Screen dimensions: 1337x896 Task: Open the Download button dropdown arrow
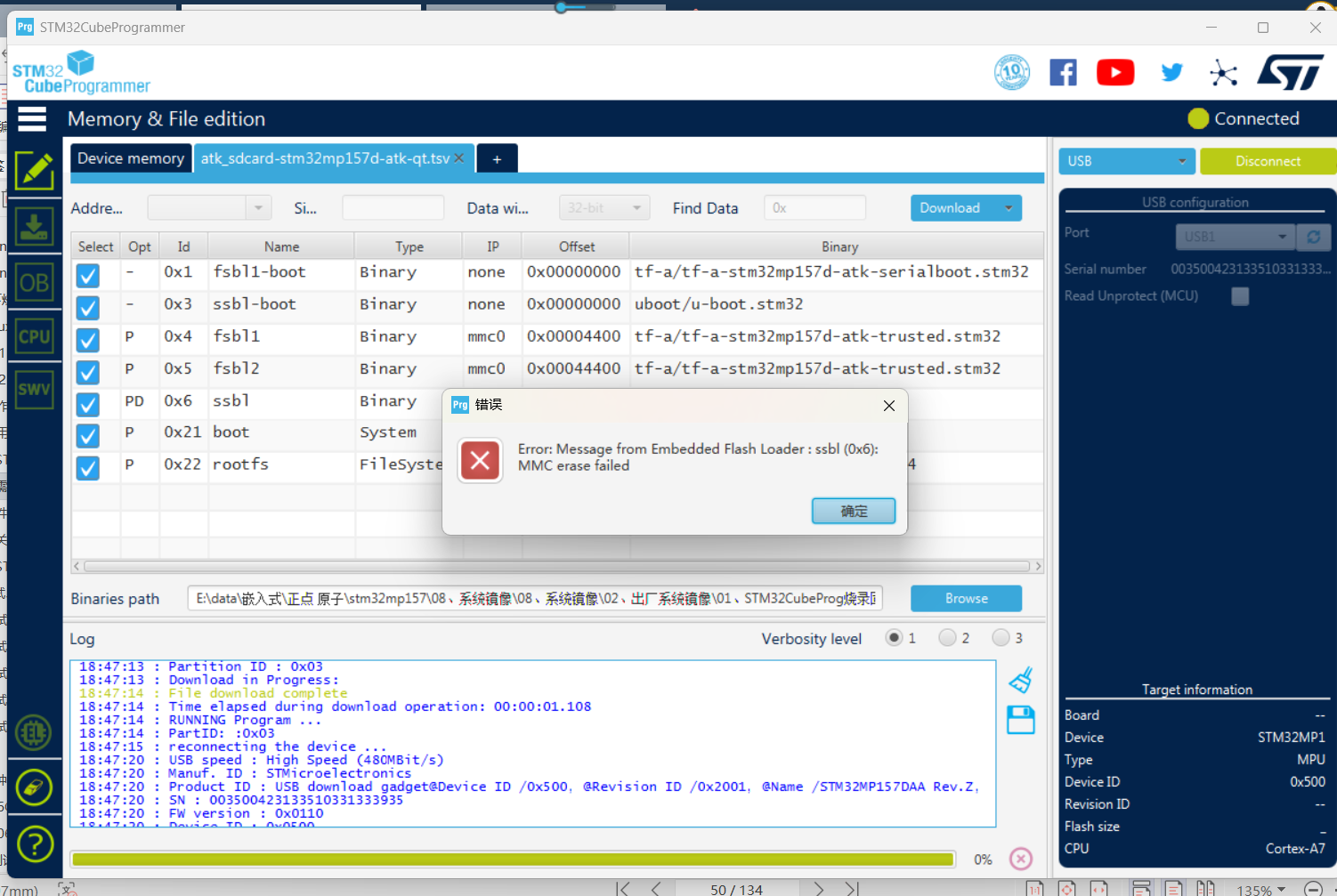coord(1009,208)
